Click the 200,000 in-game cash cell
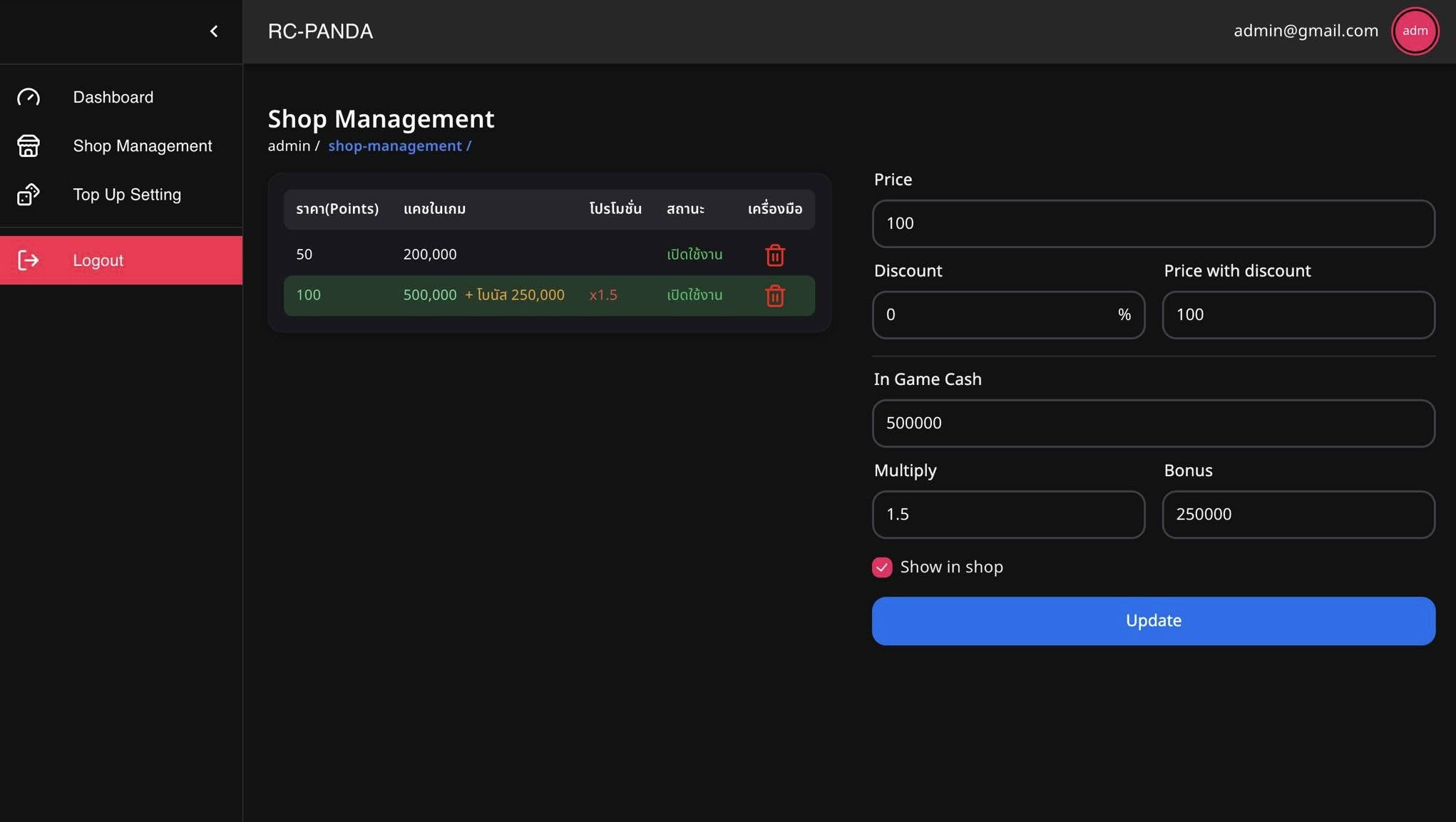The width and height of the screenshot is (1456, 822). [430, 255]
